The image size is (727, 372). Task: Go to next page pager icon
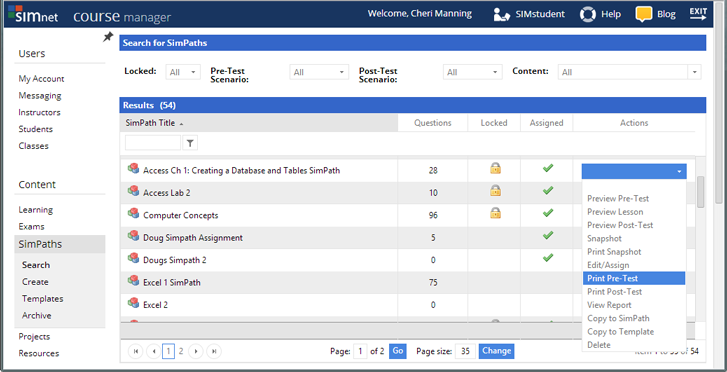point(196,352)
